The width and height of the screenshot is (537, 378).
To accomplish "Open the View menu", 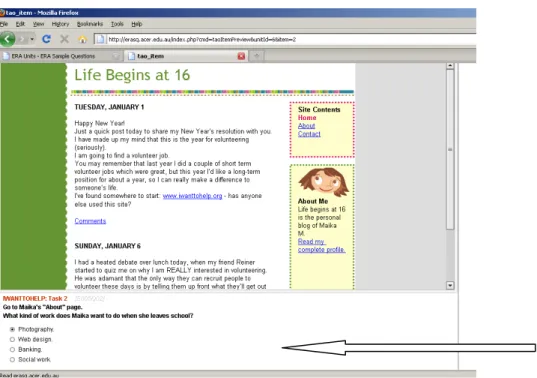I will (x=38, y=24).
